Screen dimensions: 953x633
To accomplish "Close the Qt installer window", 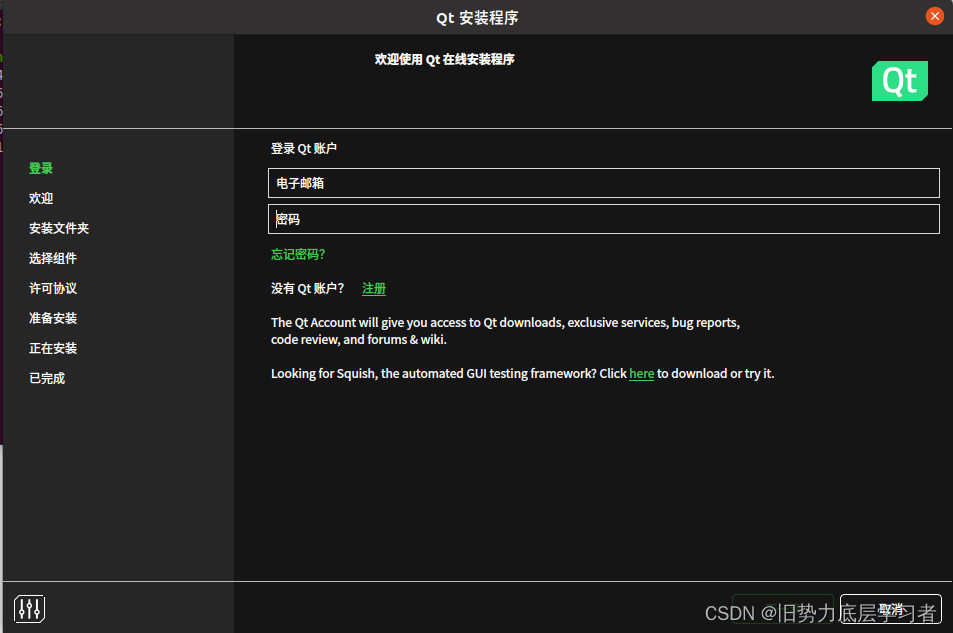I will (x=935, y=16).
